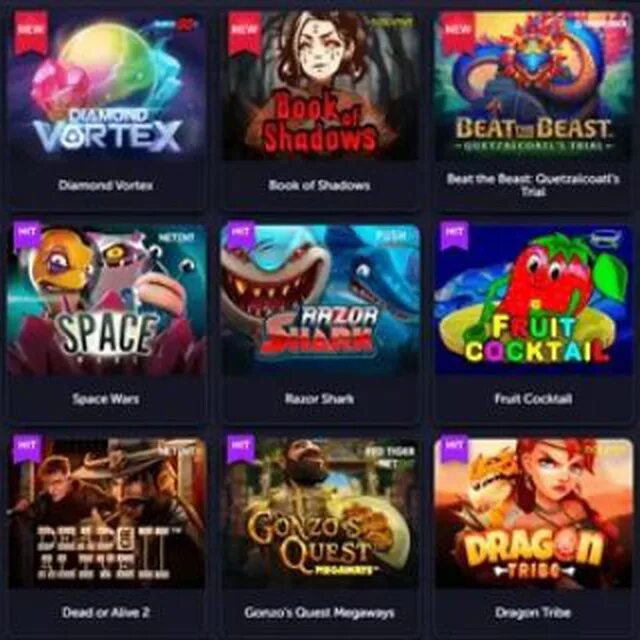Click the red NEW badge on Diamond Vortex
The height and width of the screenshot is (640, 640).
point(31,33)
